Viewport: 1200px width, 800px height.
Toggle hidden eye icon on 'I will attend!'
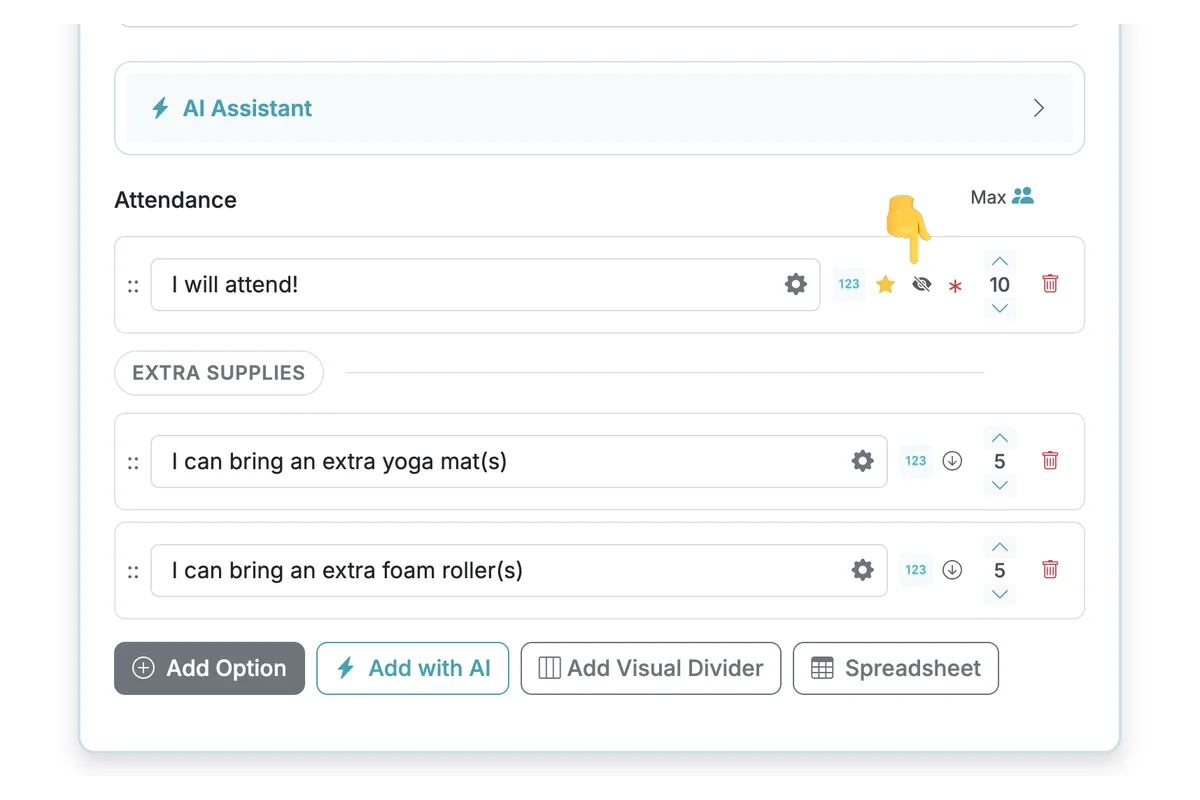tap(922, 285)
